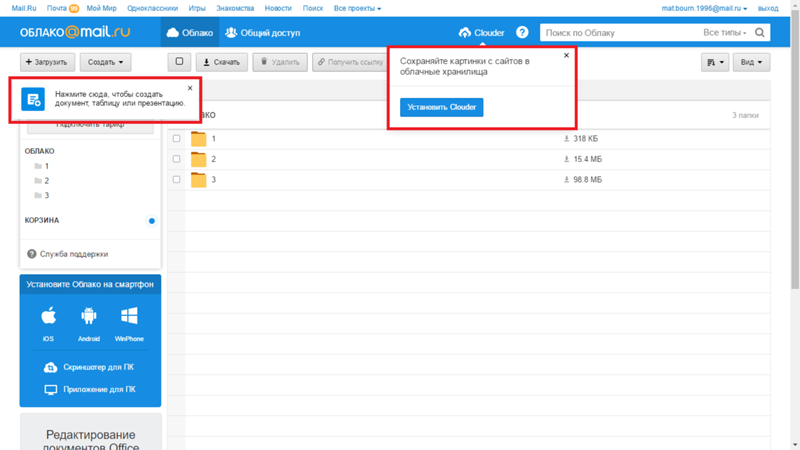Click the Удалить delete button
The height and width of the screenshot is (450, 800).
point(280,62)
